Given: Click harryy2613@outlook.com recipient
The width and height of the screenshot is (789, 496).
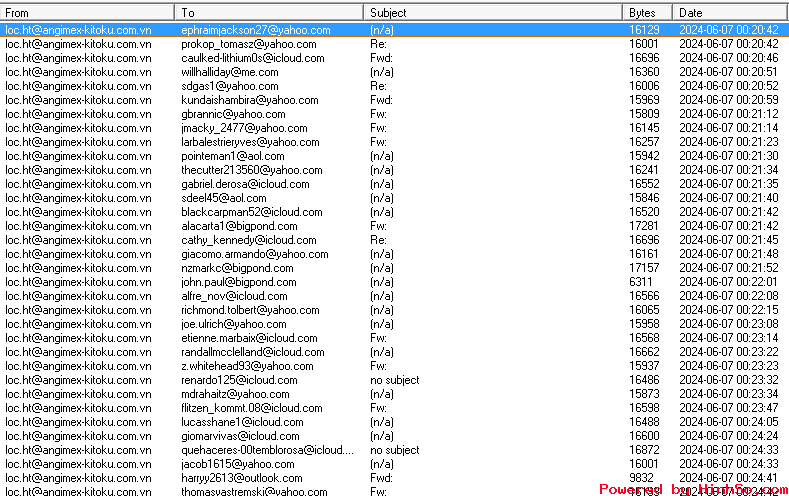Looking at the screenshot, I should click(242, 479).
